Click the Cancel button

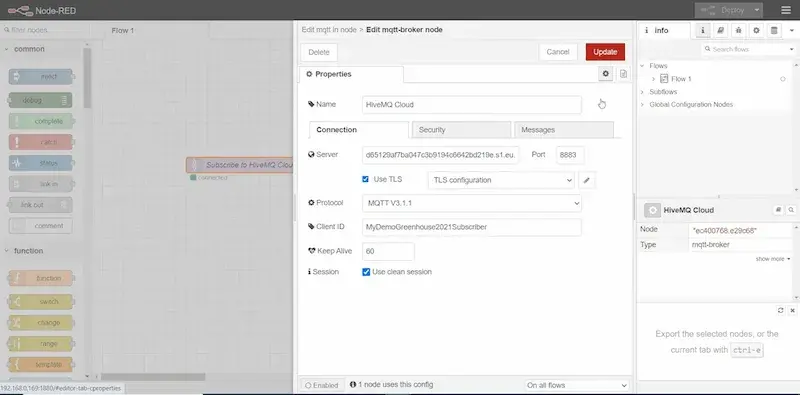[x=558, y=52]
